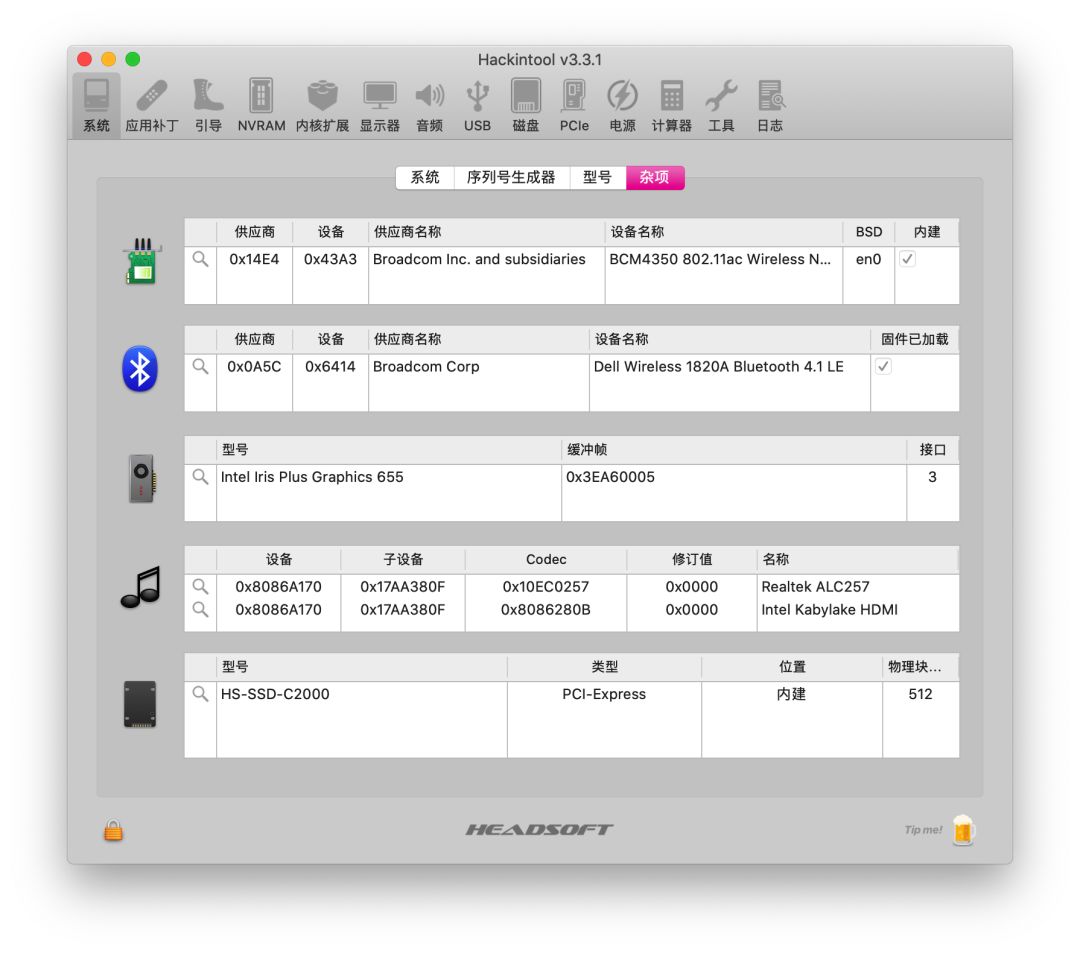Select the Intel Kabylake HDMI name cell
1080x953 pixels.
coord(858,609)
